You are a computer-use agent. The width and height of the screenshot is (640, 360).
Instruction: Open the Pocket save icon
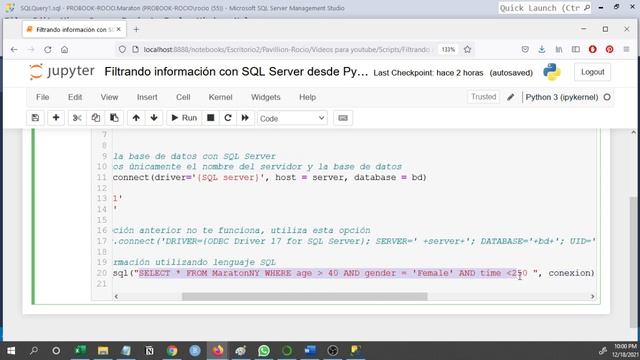[x=525, y=49]
